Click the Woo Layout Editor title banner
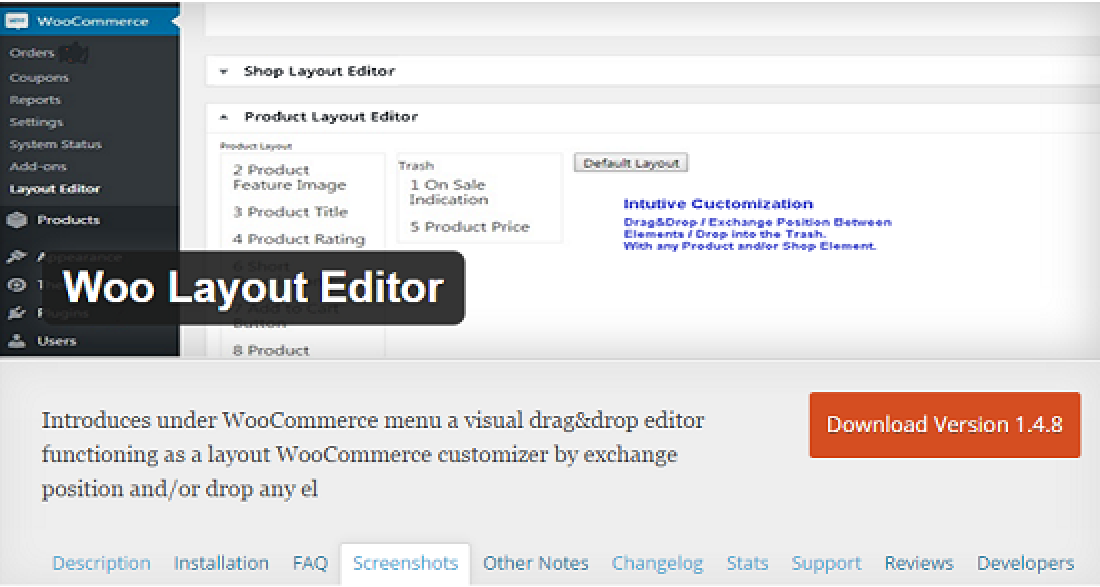This screenshot has width=1100, height=587. [253, 288]
